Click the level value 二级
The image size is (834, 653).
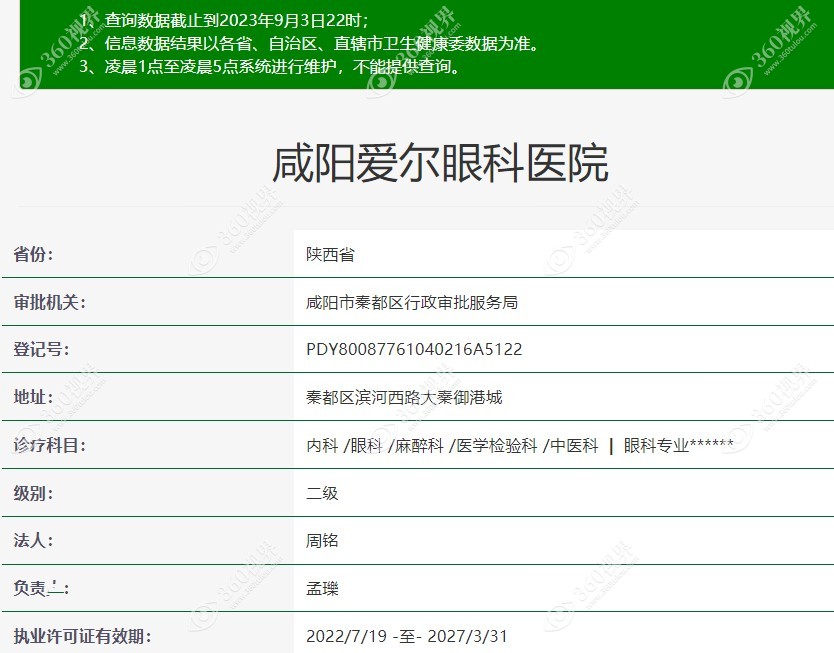pos(322,493)
